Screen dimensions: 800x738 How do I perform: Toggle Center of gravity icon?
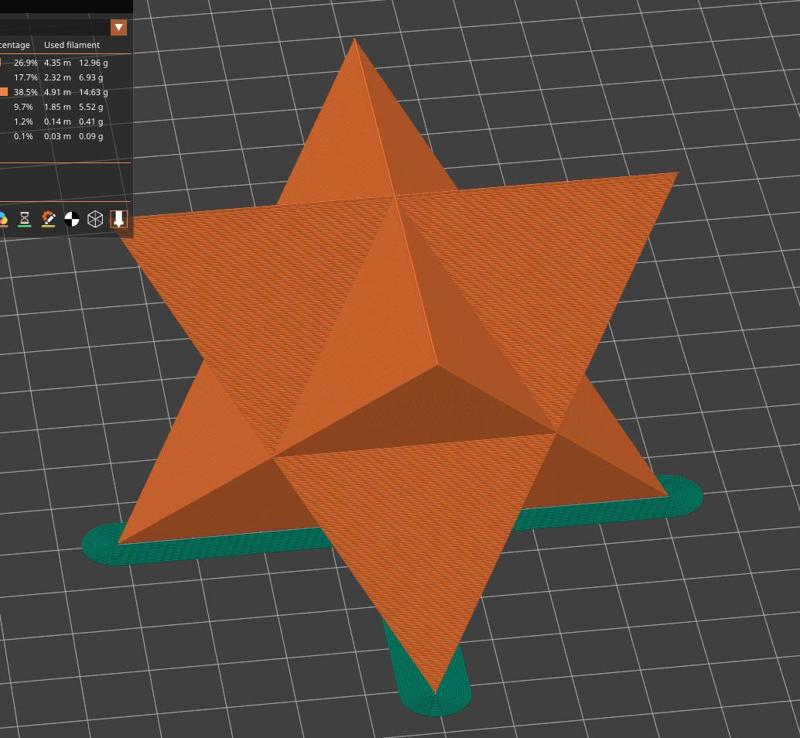72,219
